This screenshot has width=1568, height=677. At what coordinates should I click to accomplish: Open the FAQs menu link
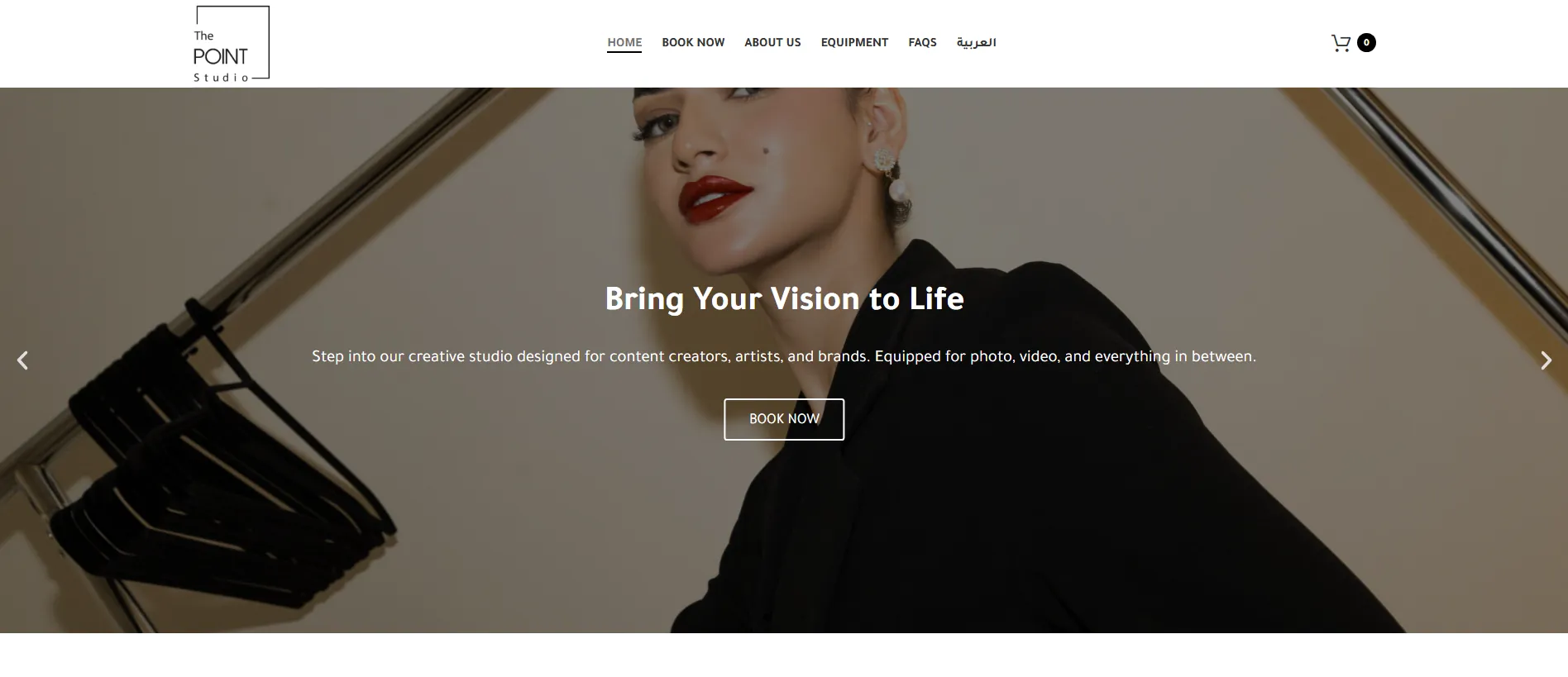coord(922,42)
